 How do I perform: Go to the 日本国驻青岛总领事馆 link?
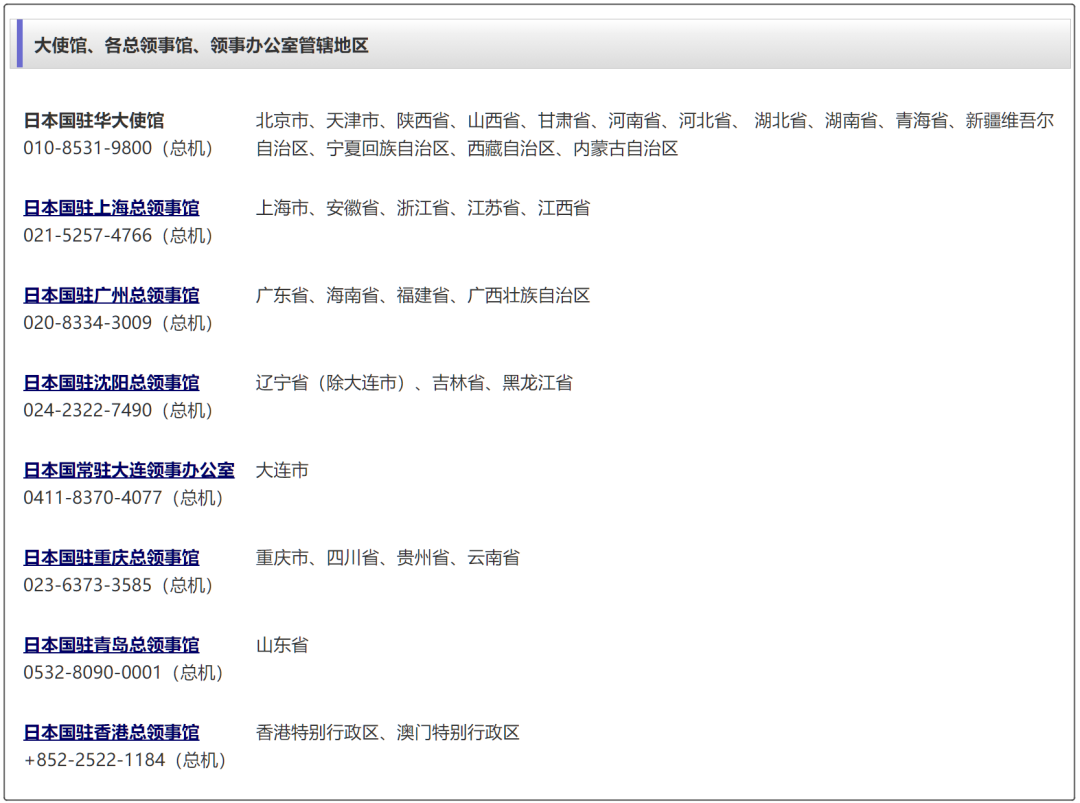(x=111, y=645)
